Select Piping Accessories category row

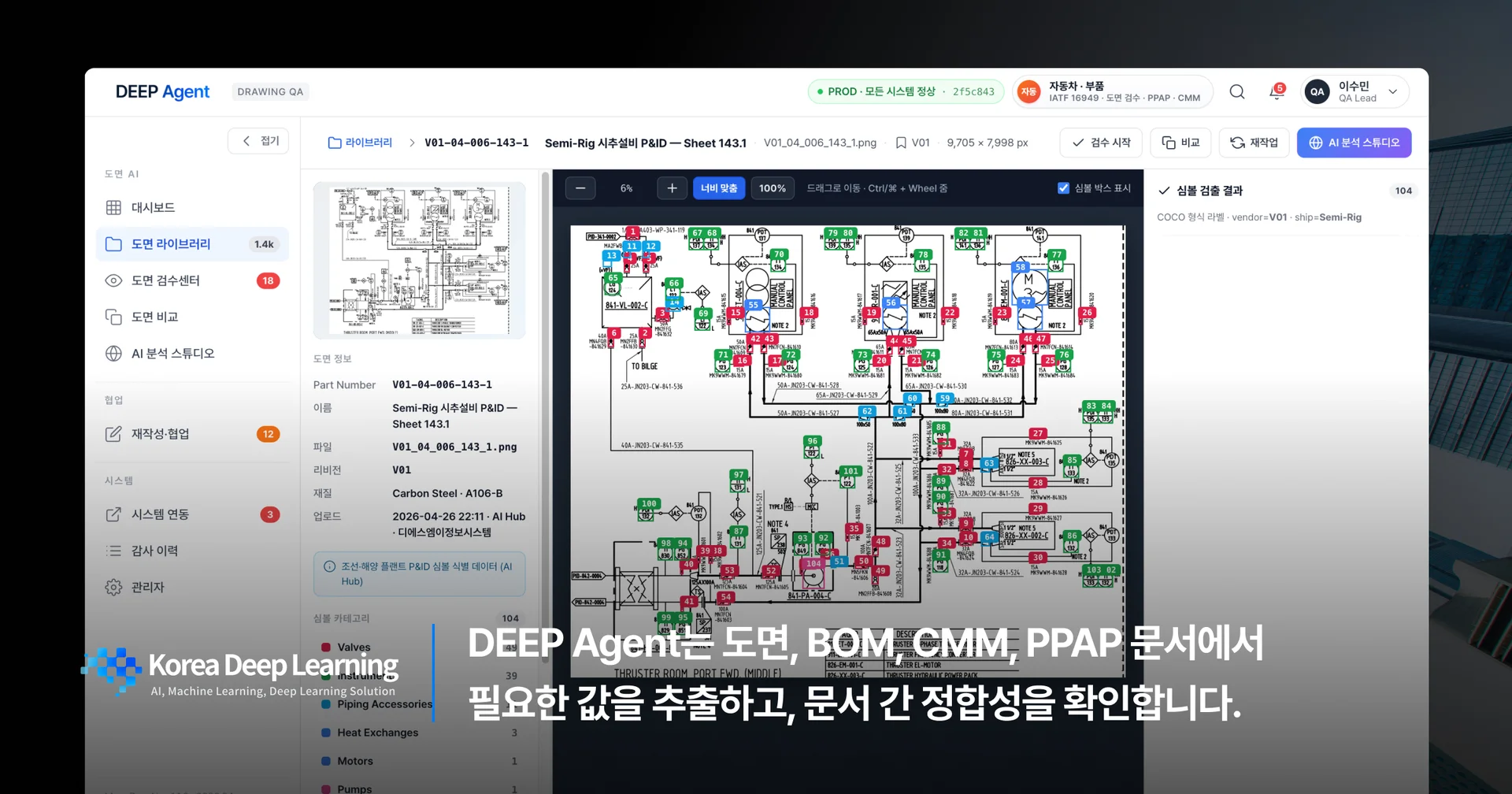click(x=419, y=704)
